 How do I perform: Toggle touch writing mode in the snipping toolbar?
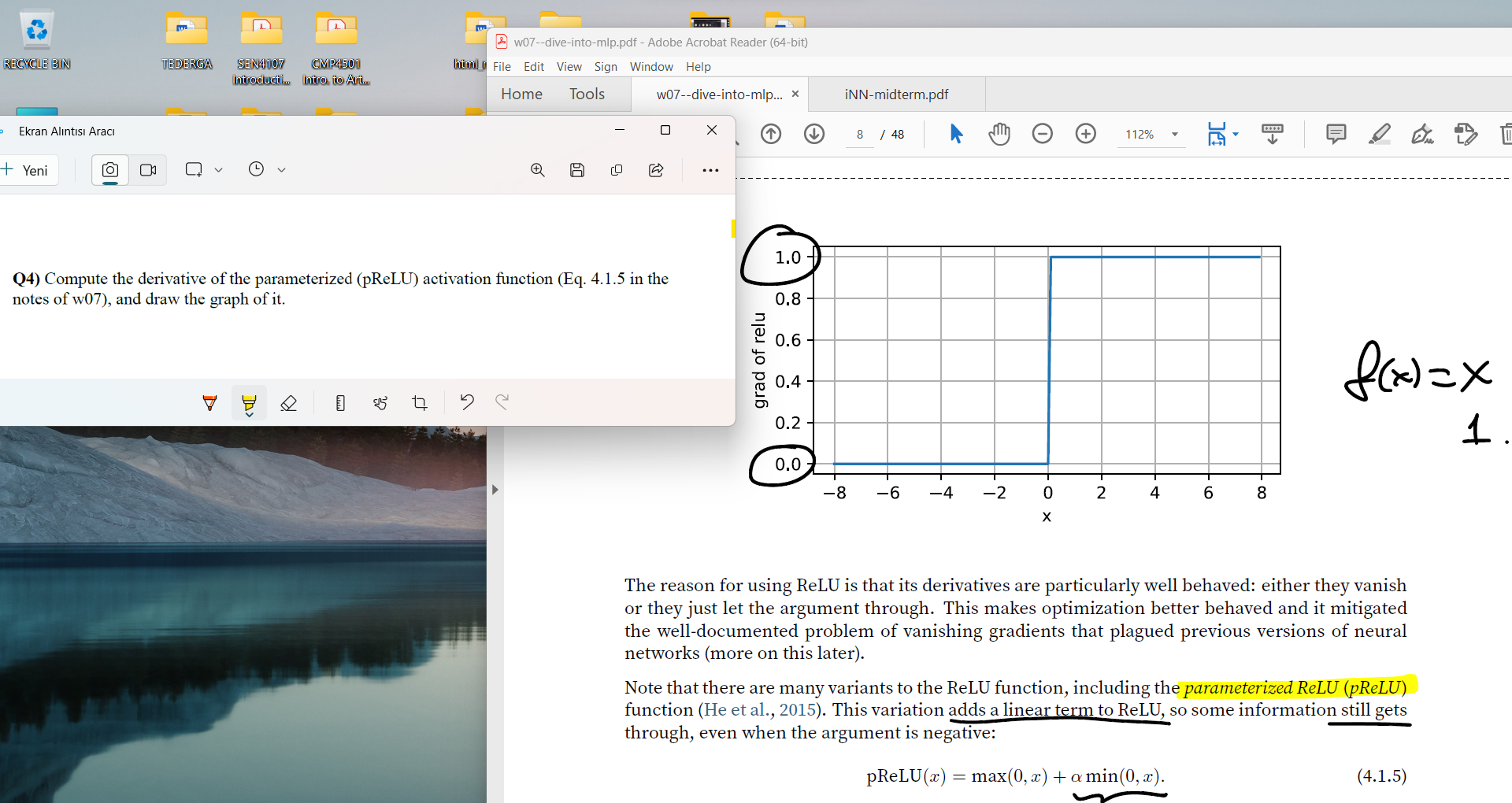pyautogui.click(x=380, y=402)
